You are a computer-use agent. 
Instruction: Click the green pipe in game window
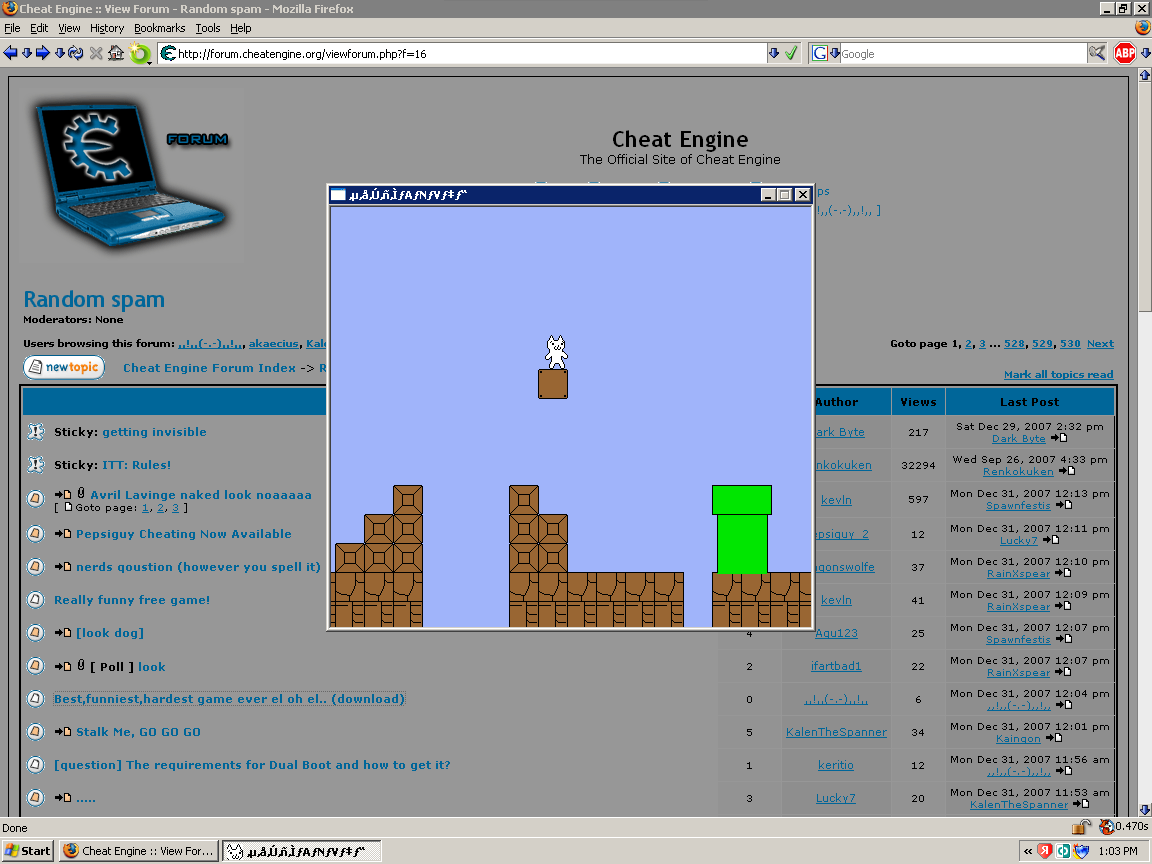pos(742,529)
